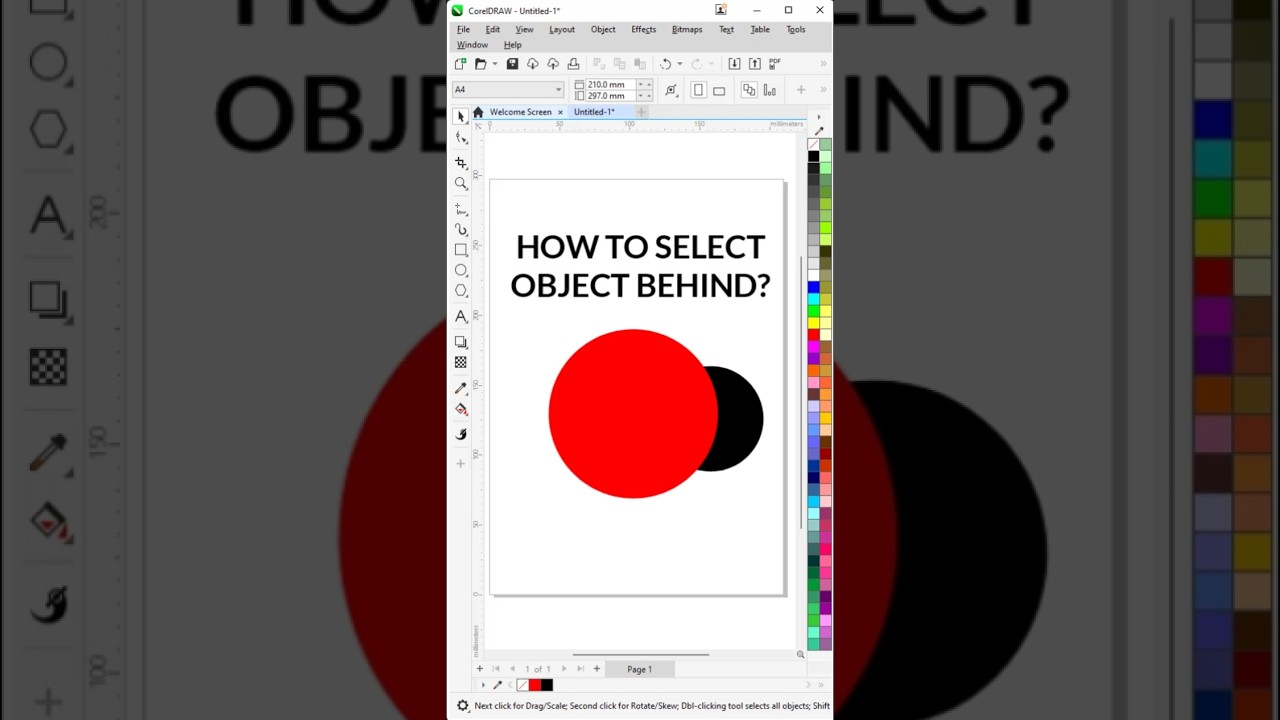Click the page width 210.0 mm field
Screen dimensions: 1280x720
610,85
